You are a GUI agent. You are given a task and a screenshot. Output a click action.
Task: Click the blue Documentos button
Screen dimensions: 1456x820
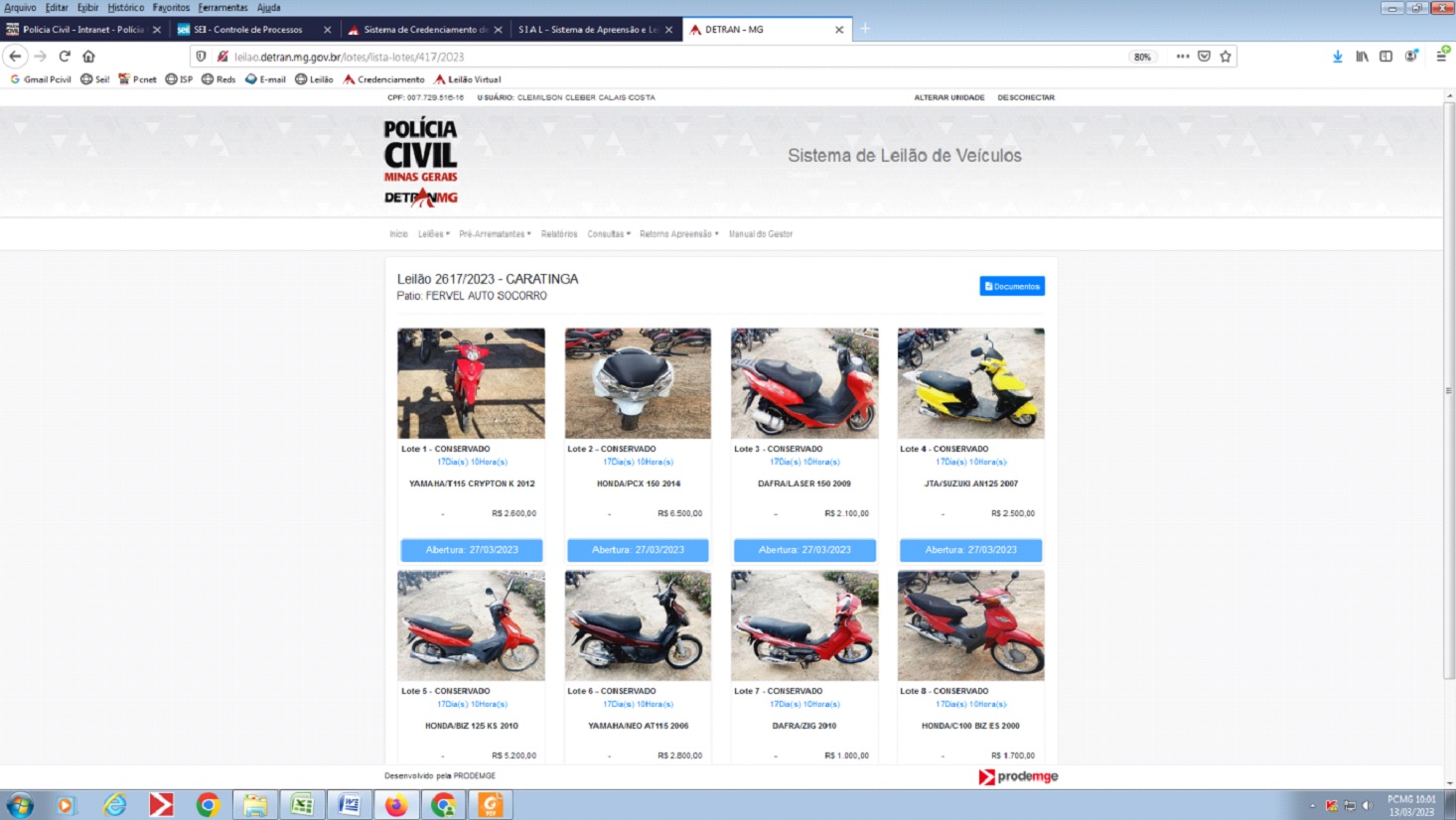1011,286
